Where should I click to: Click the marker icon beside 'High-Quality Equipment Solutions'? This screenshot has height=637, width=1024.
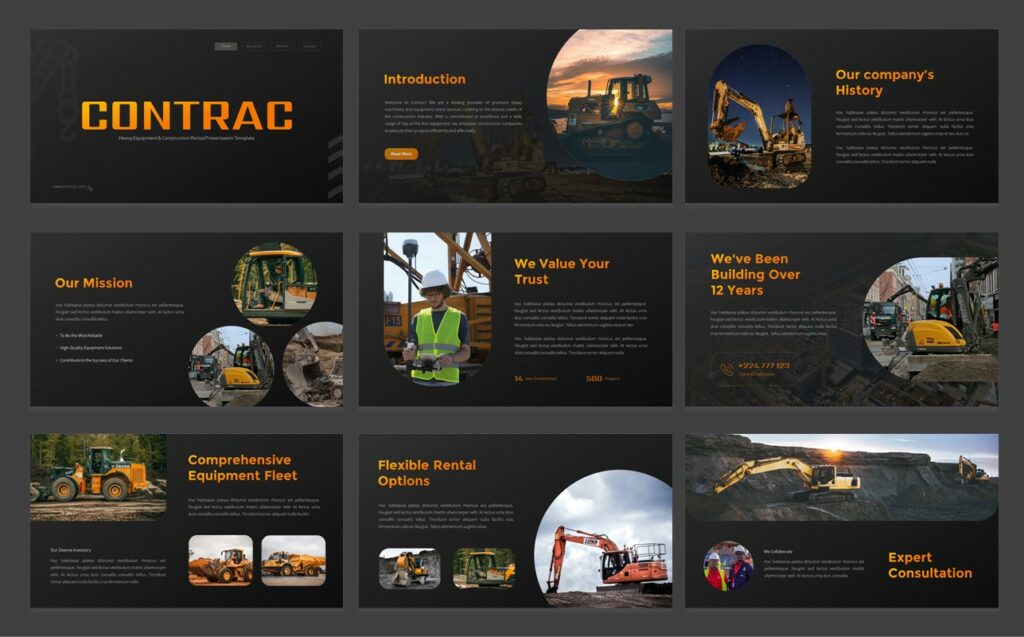click(x=57, y=347)
